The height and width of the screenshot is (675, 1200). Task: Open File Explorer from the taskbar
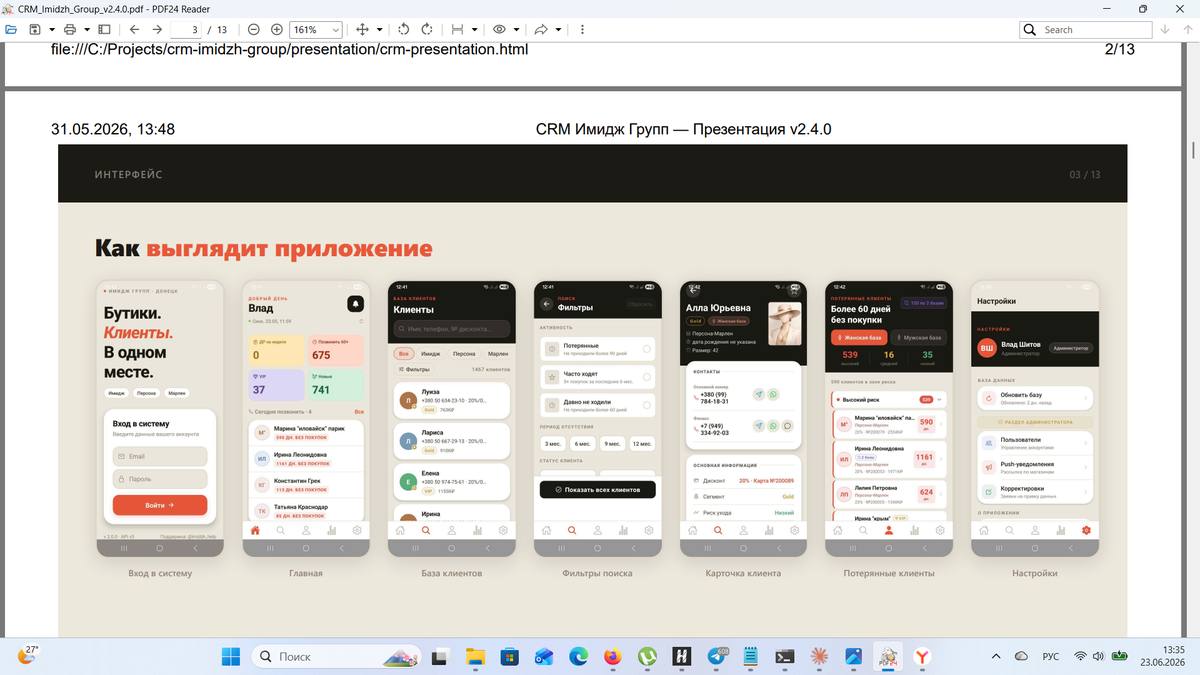[x=474, y=657]
